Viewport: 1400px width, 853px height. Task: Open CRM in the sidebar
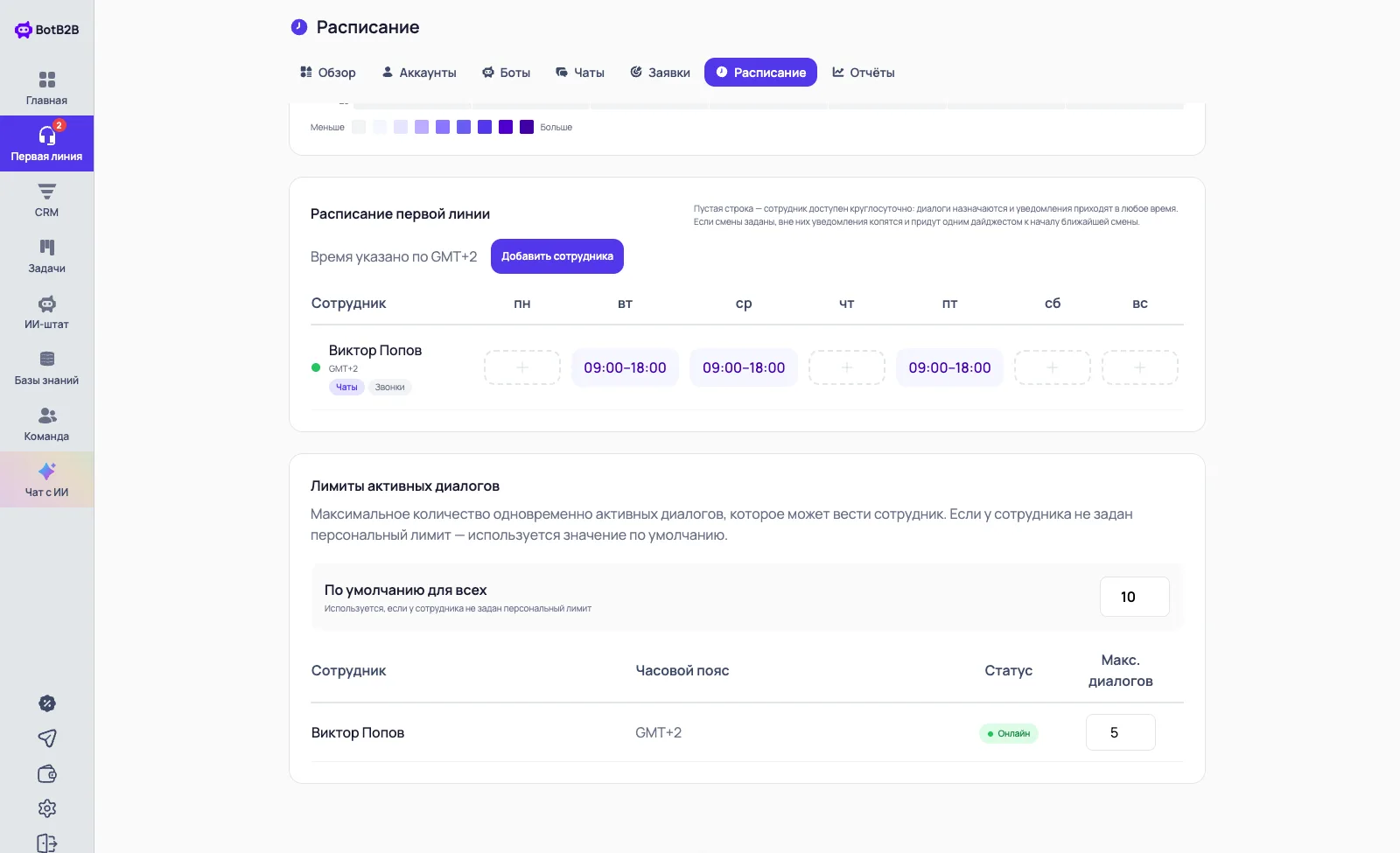click(x=47, y=200)
